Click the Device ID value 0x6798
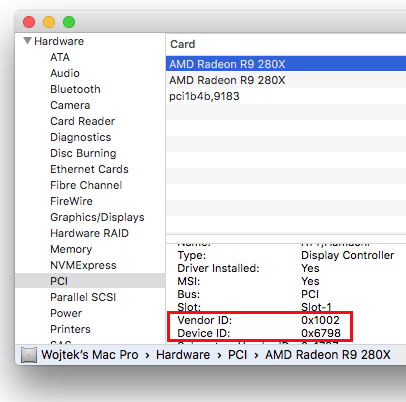Image resolution: width=406 pixels, height=402 pixels. tap(321, 333)
